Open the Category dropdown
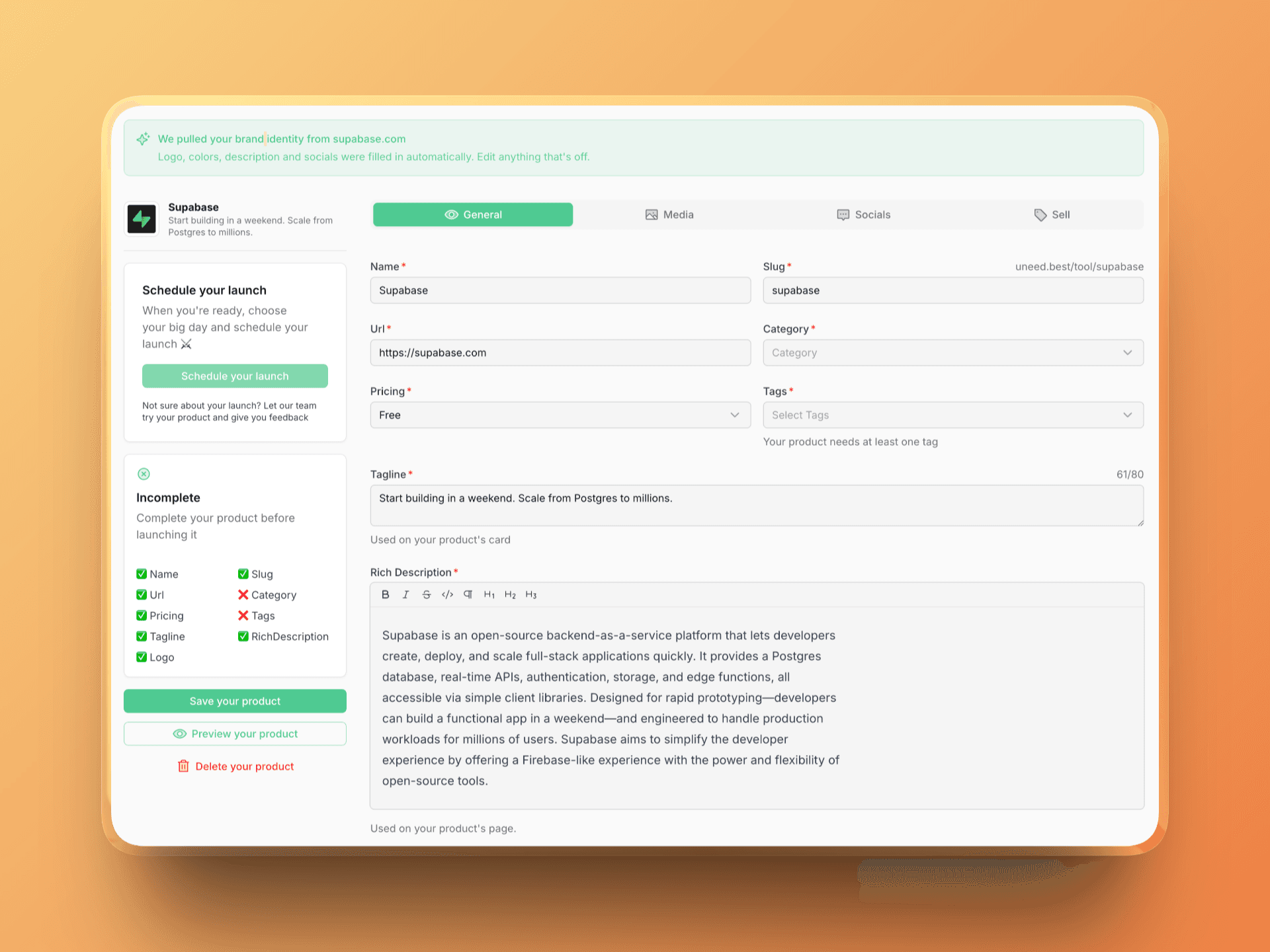Viewport: 1270px width, 952px height. (x=952, y=352)
